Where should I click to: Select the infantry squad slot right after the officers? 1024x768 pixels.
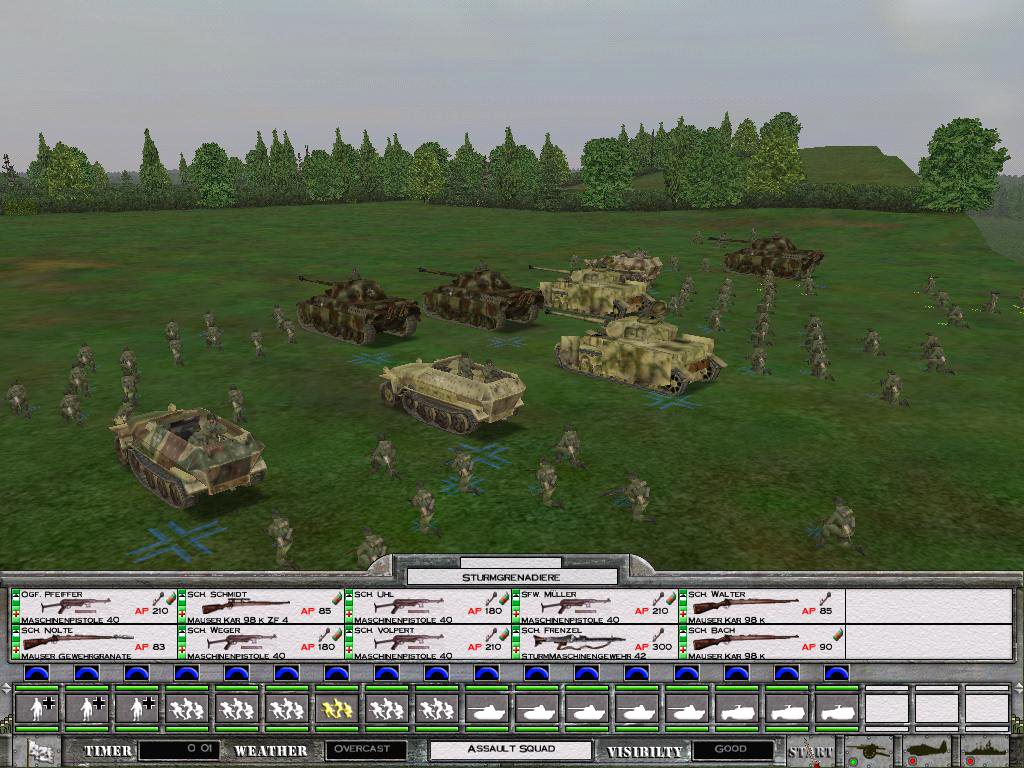tap(187, 709)
